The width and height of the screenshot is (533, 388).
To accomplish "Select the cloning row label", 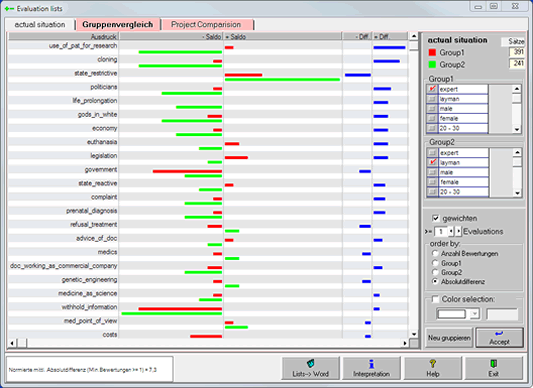I will [107, 59].
